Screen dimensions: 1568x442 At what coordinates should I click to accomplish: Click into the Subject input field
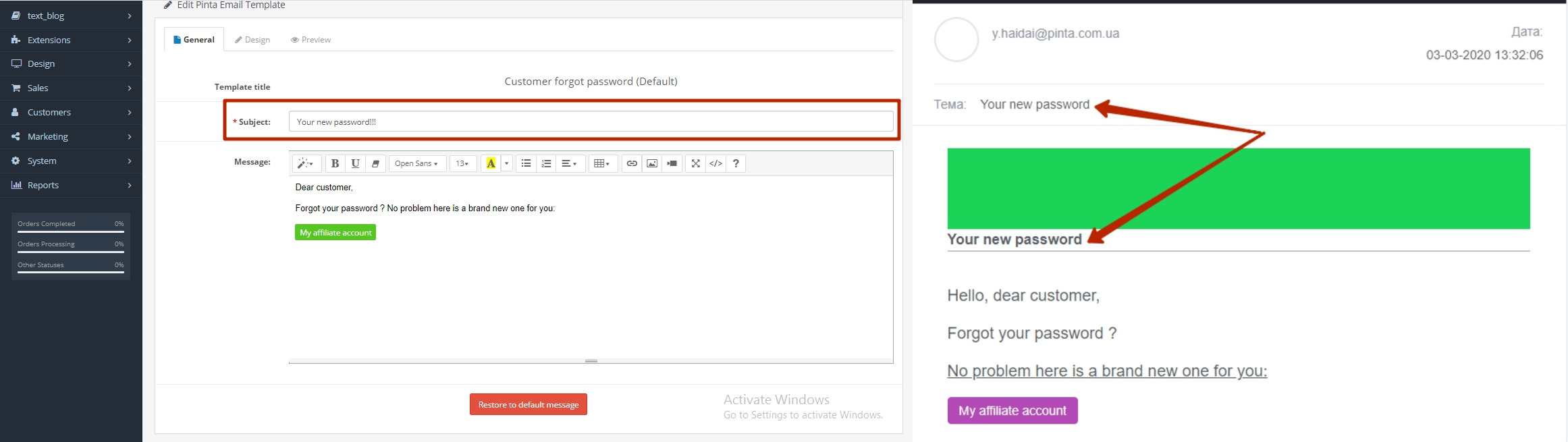click(x=591, y=121)
